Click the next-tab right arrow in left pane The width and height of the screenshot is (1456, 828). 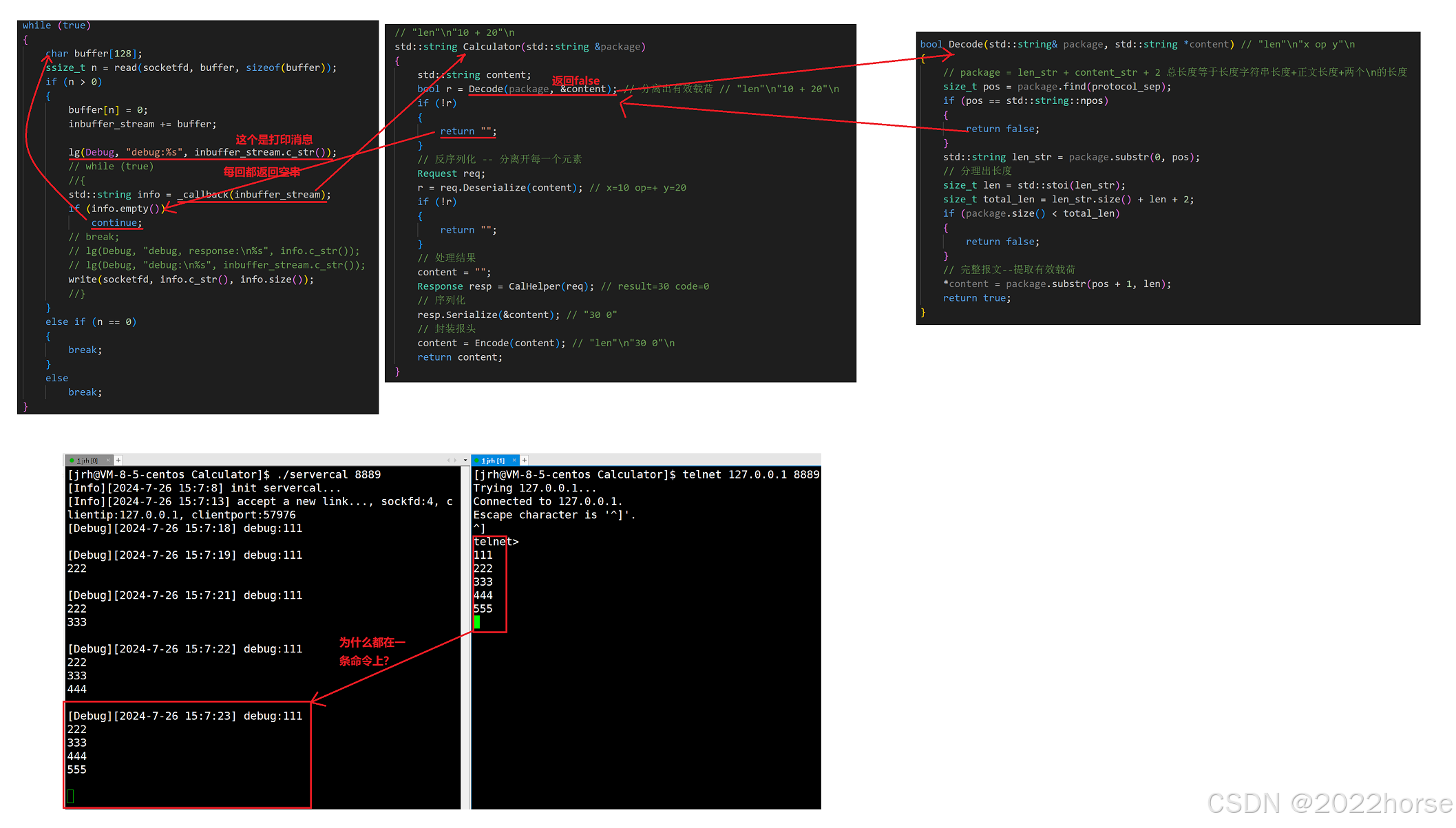pos(455,460)
